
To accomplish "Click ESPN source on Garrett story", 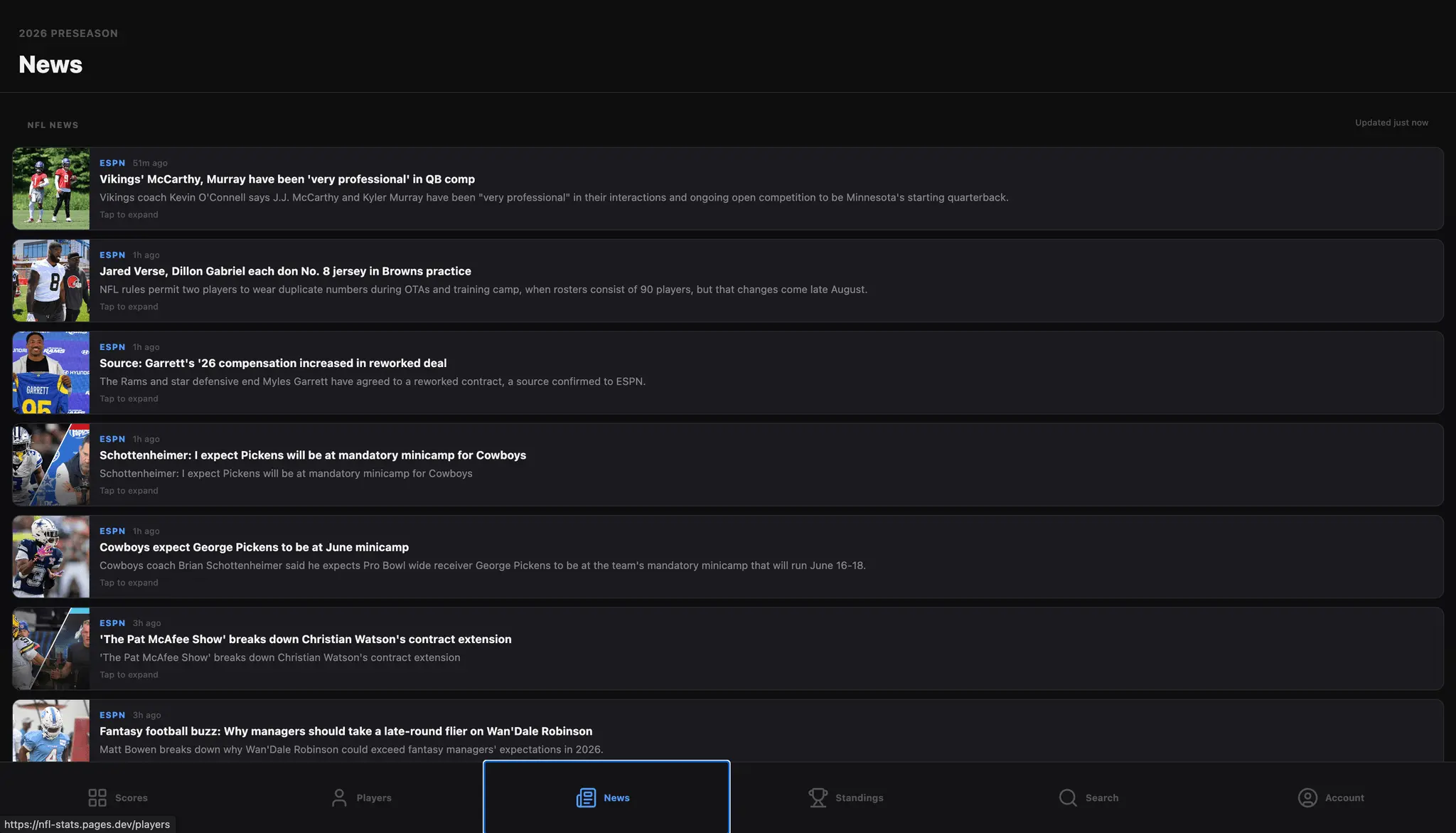I will (112, 347).
